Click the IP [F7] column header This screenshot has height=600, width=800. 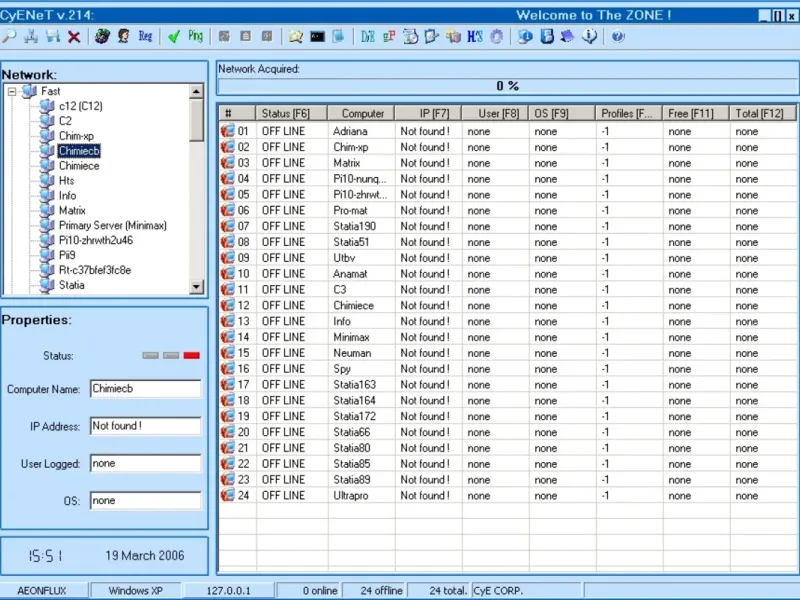tap(428, 114)
